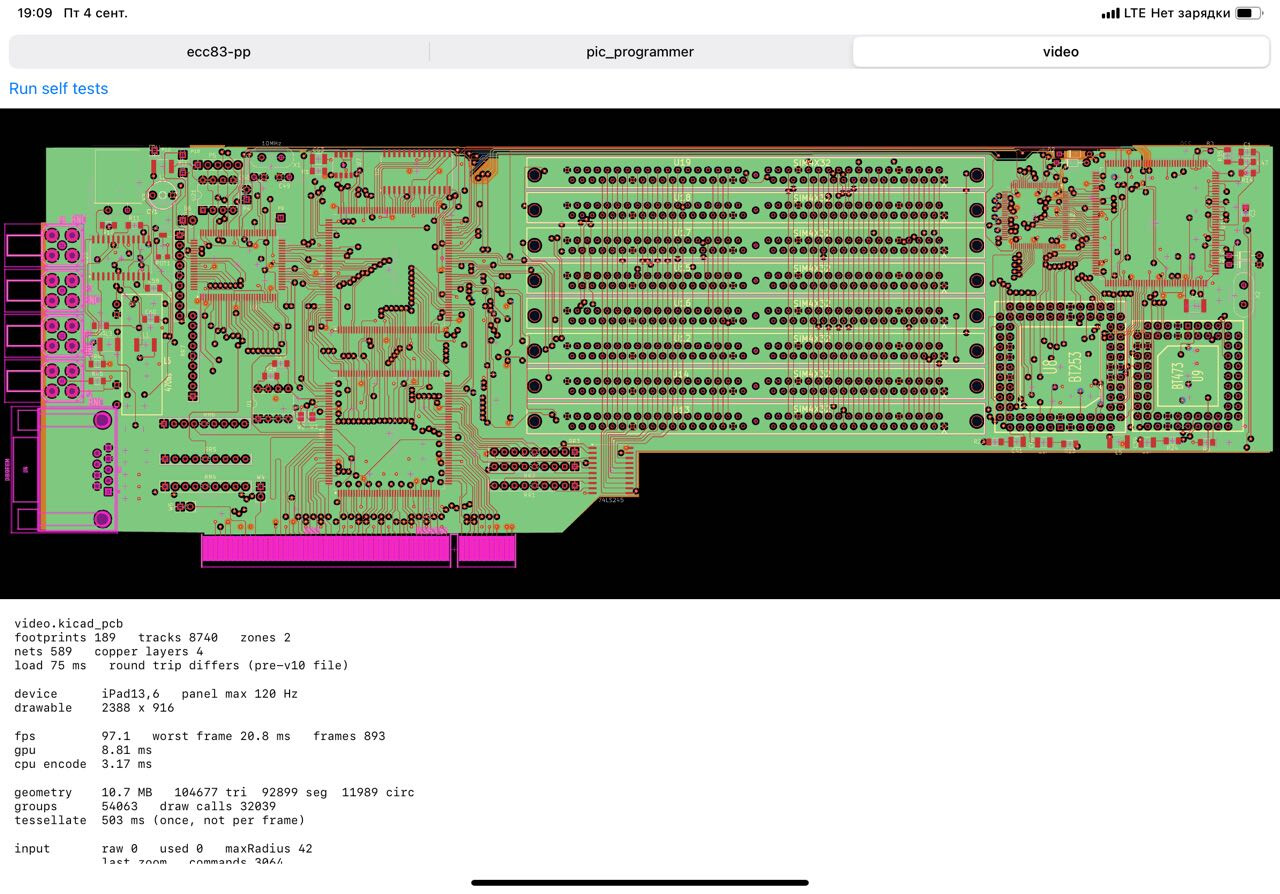1280x894 pixels.
Task: Tap the battery icon in status bar
Action: tap(1249, 13)
